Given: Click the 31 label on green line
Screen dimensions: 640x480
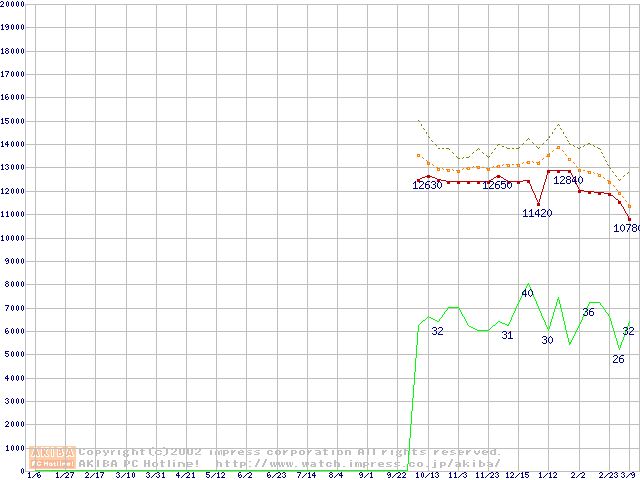Looking at the screenshot, I should click(507, 335).
